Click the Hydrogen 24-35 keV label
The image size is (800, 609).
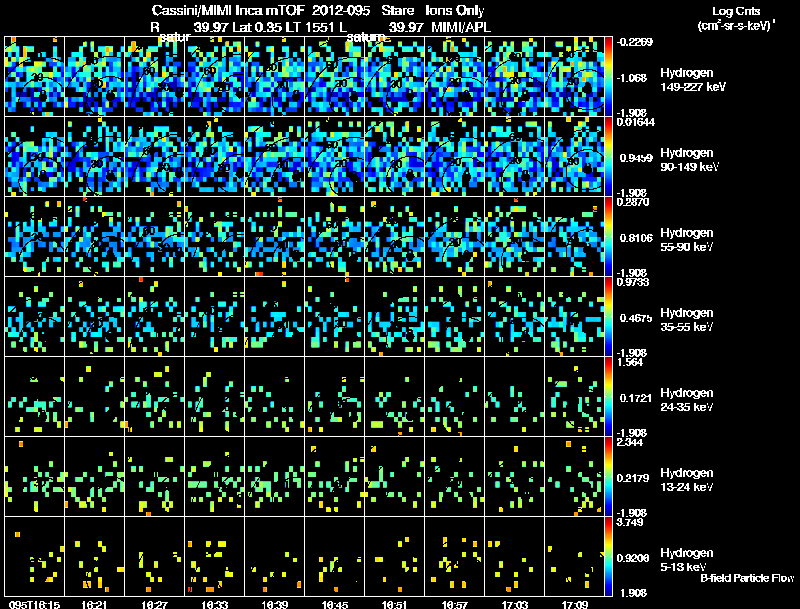coord(687,400)
